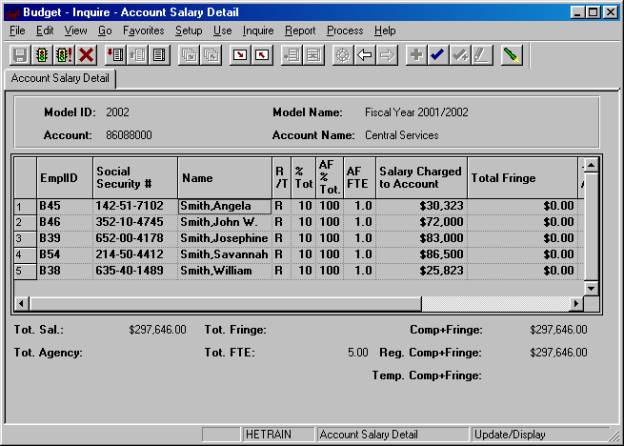Click the red X cancel toolbar icon
The width and height of the screenshot is (624, 446).
(86, 55)
